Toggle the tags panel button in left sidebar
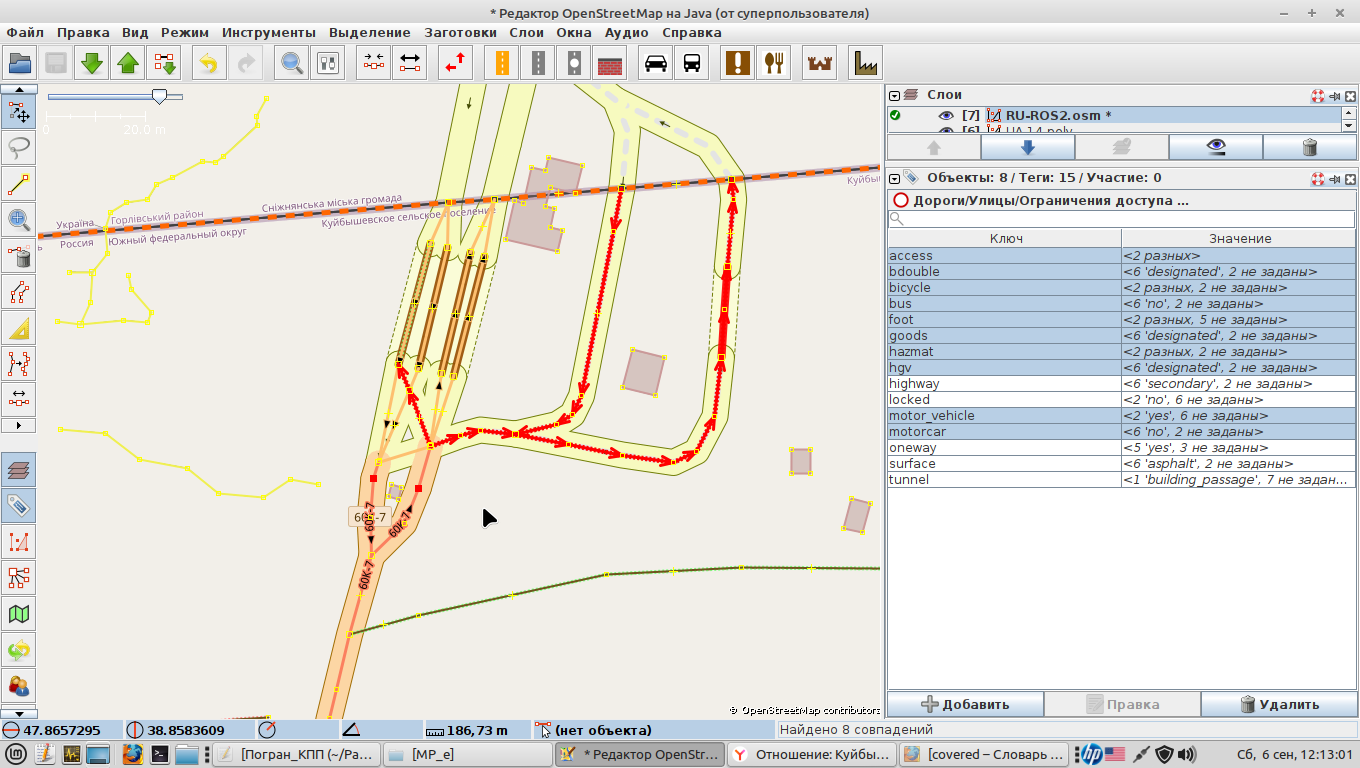This screenshot has width=1360, height=768. click(x=19, y=505)
